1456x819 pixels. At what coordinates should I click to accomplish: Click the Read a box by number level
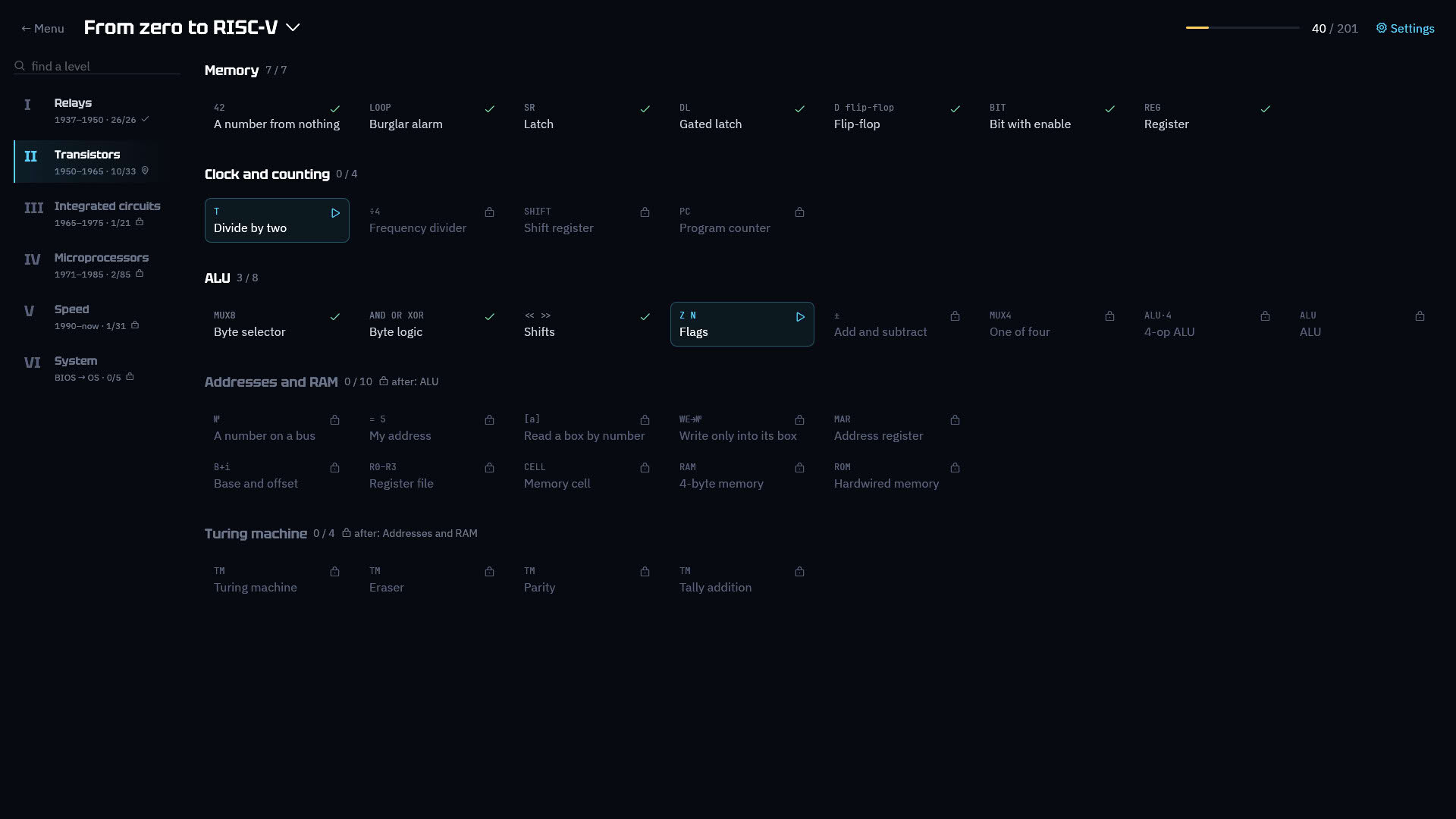point(587,428)
